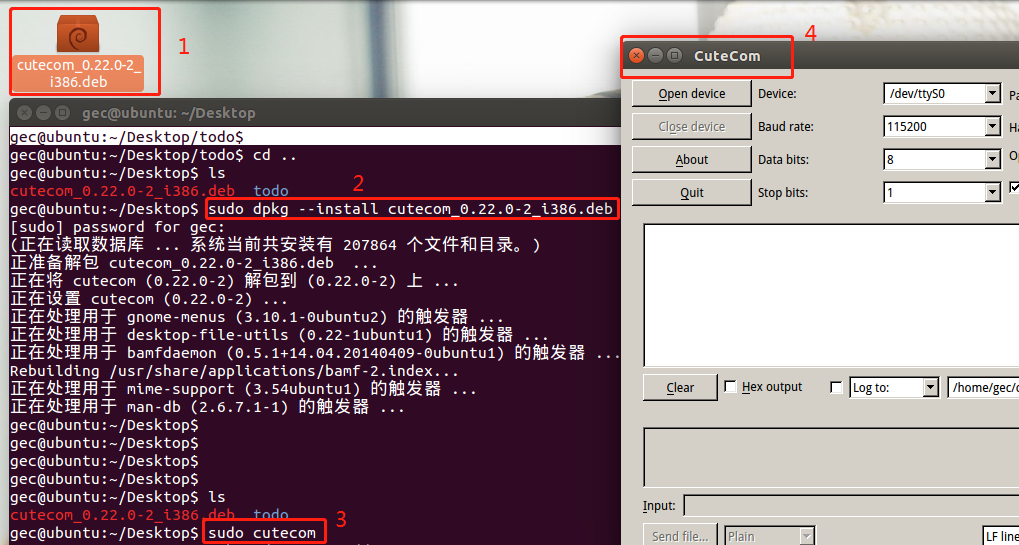Click the line reporting 207864 installed files
Viewport: 1019px width, 545px height.
[x=276, y=246]
